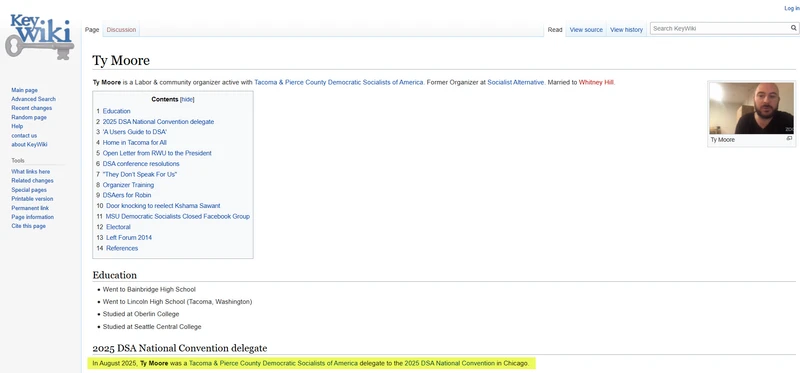Image resolution: width=800 pixels, height=373 pixels.
Task: Click the Education section heading
Action: [x=115, y=276]
